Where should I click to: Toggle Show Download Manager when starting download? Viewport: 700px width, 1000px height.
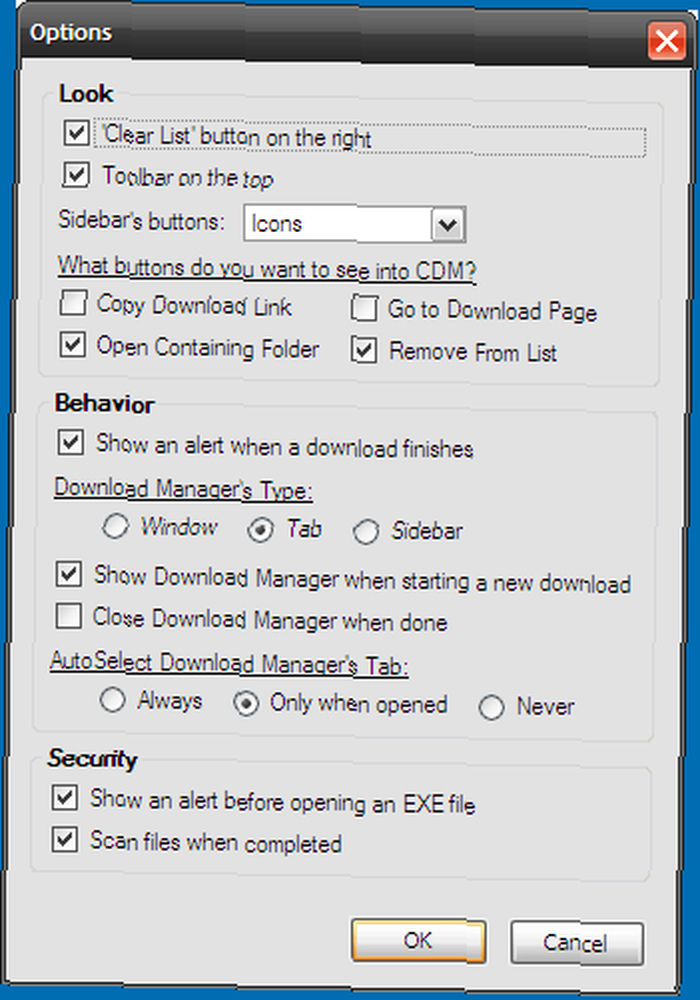(69, 574)
